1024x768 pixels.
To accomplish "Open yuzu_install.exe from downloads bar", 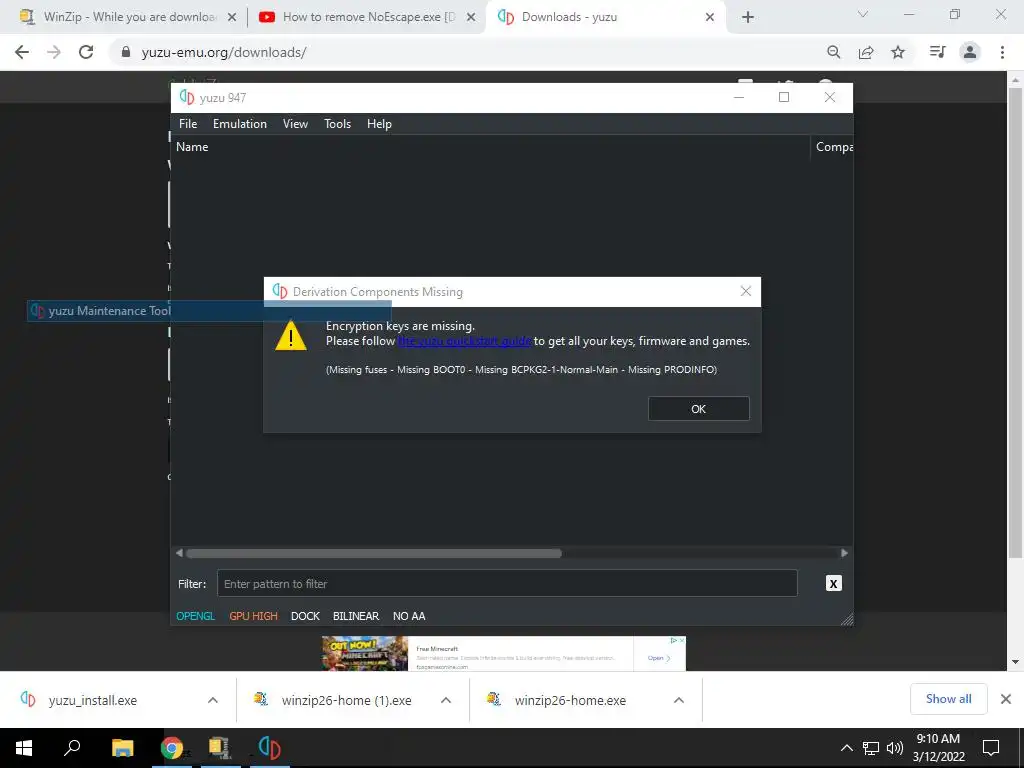I will [92, 700].
